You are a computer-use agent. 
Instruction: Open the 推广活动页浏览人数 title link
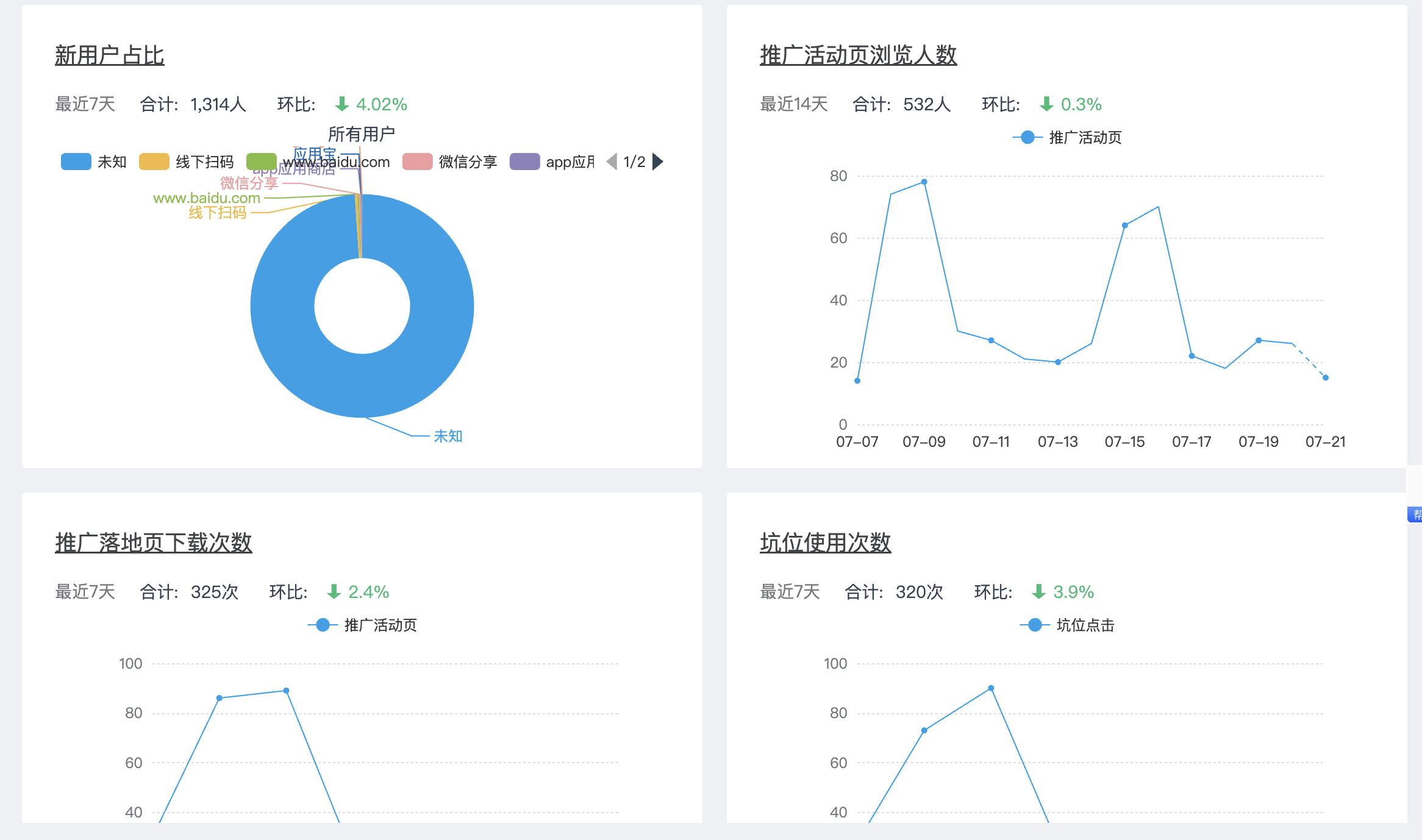[x=858, y=55]
